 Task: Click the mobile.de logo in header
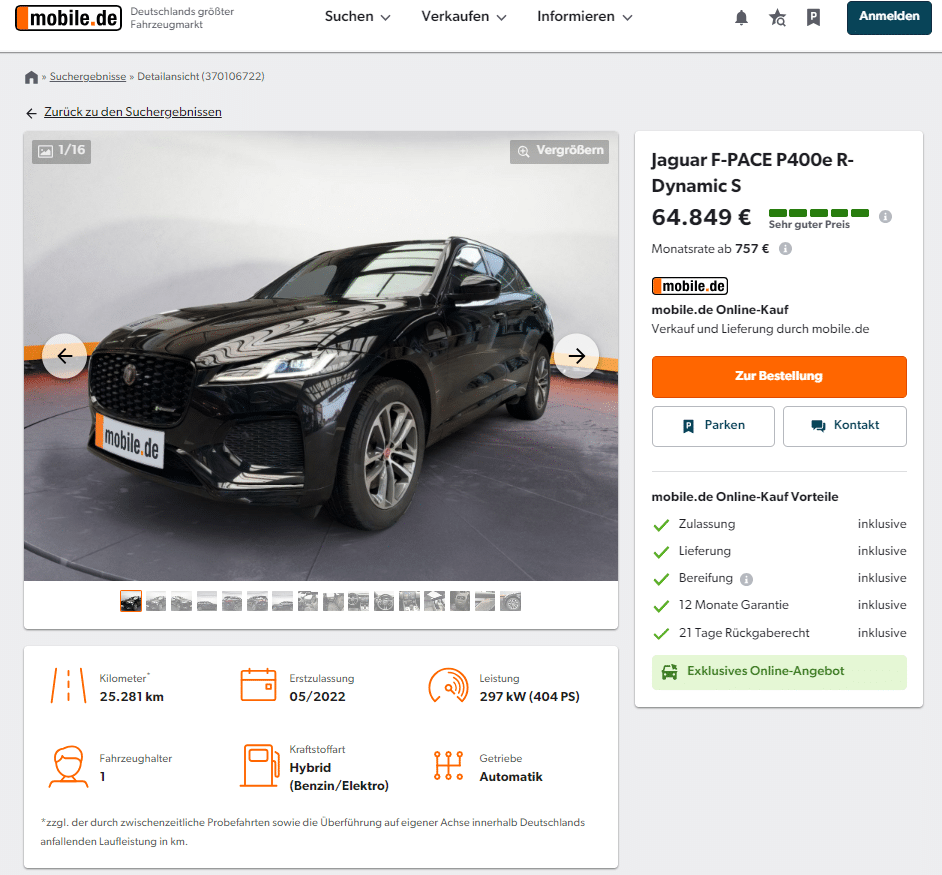68,18
